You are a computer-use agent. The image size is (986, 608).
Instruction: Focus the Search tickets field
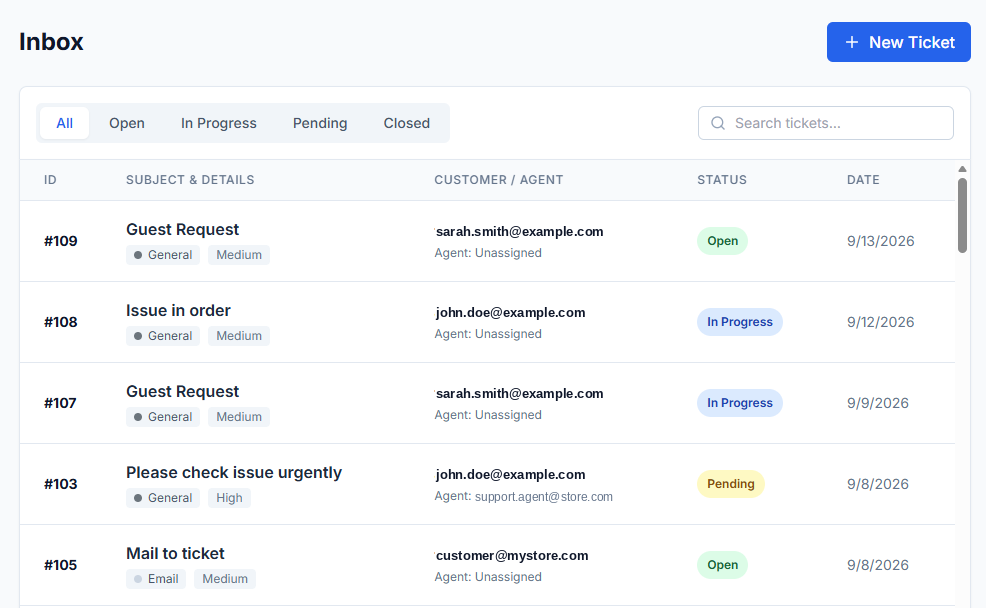(826, 123)
